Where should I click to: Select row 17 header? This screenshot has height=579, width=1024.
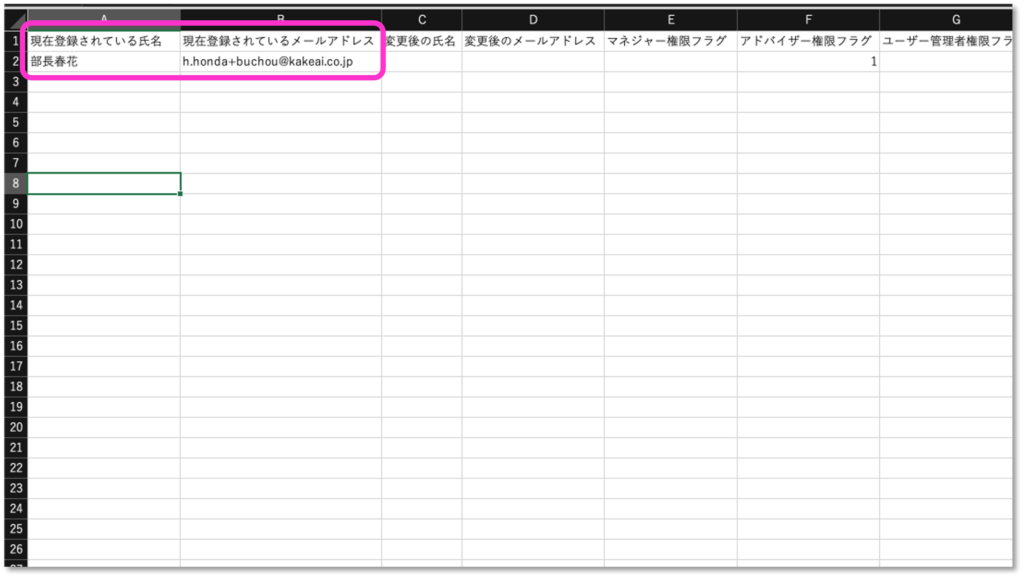(x=16, y=366)
